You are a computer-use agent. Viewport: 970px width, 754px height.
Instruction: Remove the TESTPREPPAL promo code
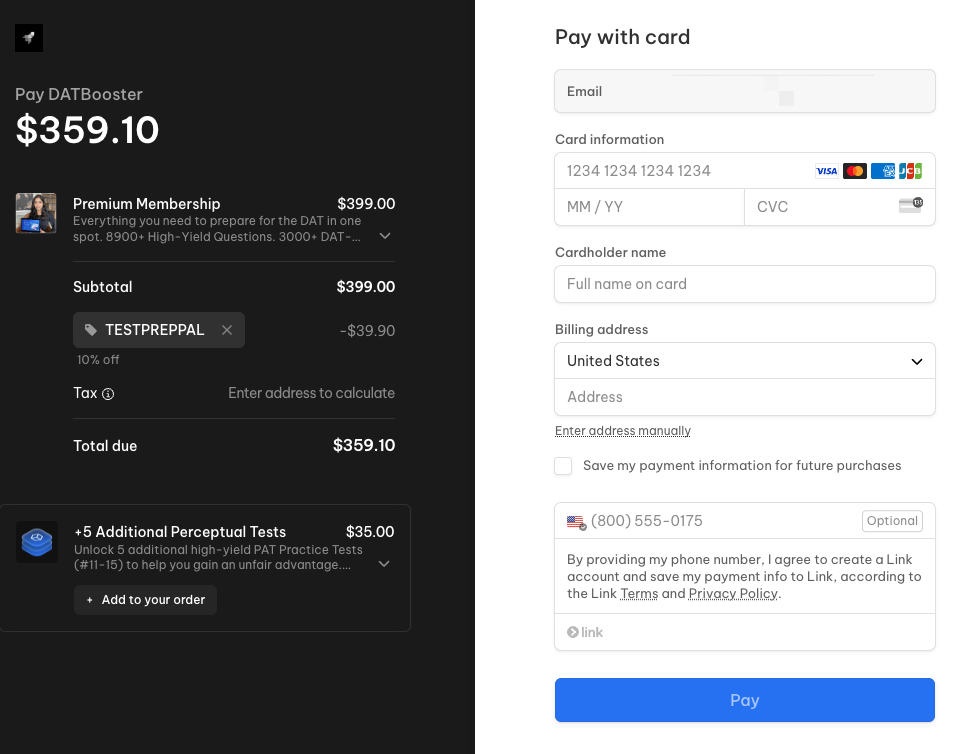[x=227, y=330]
